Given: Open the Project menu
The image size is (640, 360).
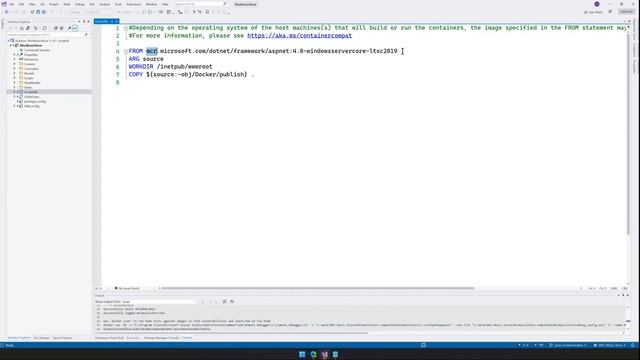Looking at the screenshot, I should pyautogui.click(x=54, y=4).
